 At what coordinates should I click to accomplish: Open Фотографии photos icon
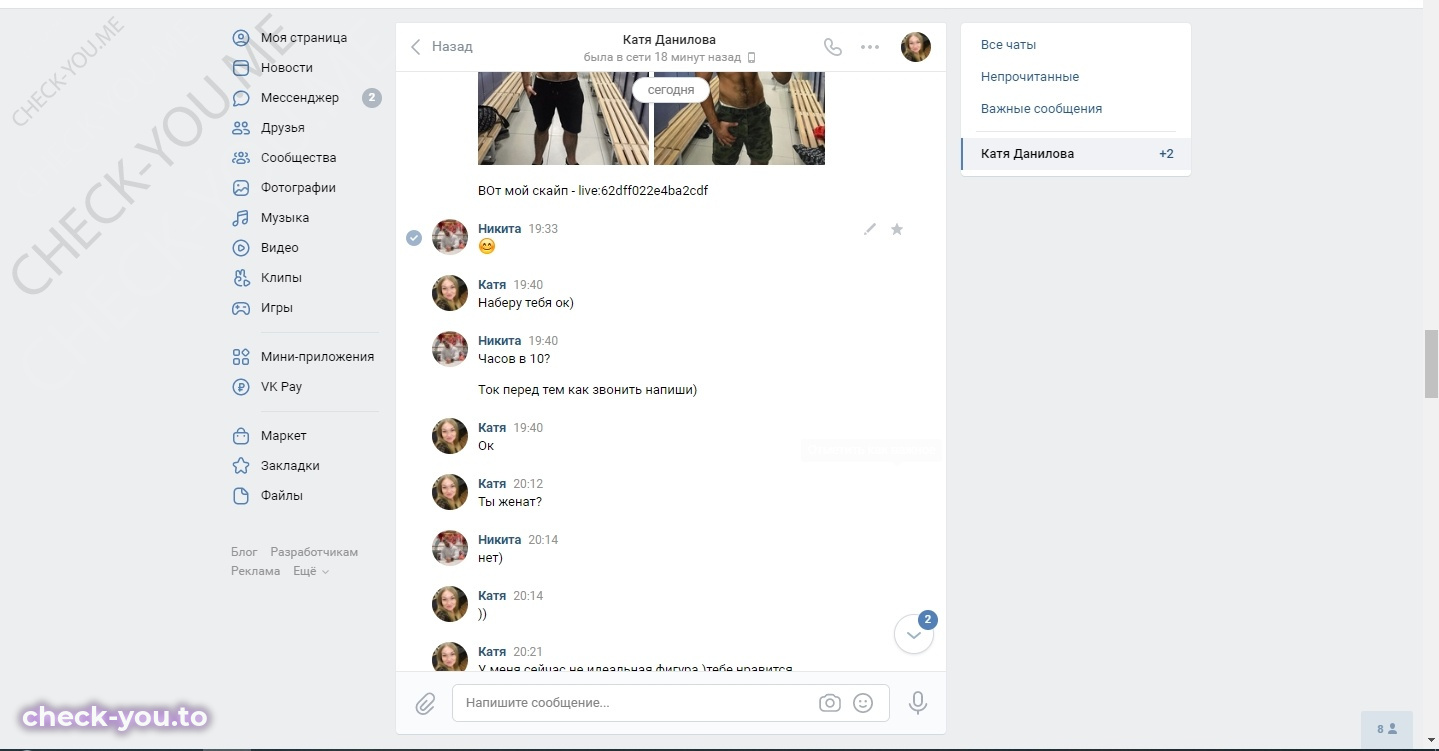[241, 188]
